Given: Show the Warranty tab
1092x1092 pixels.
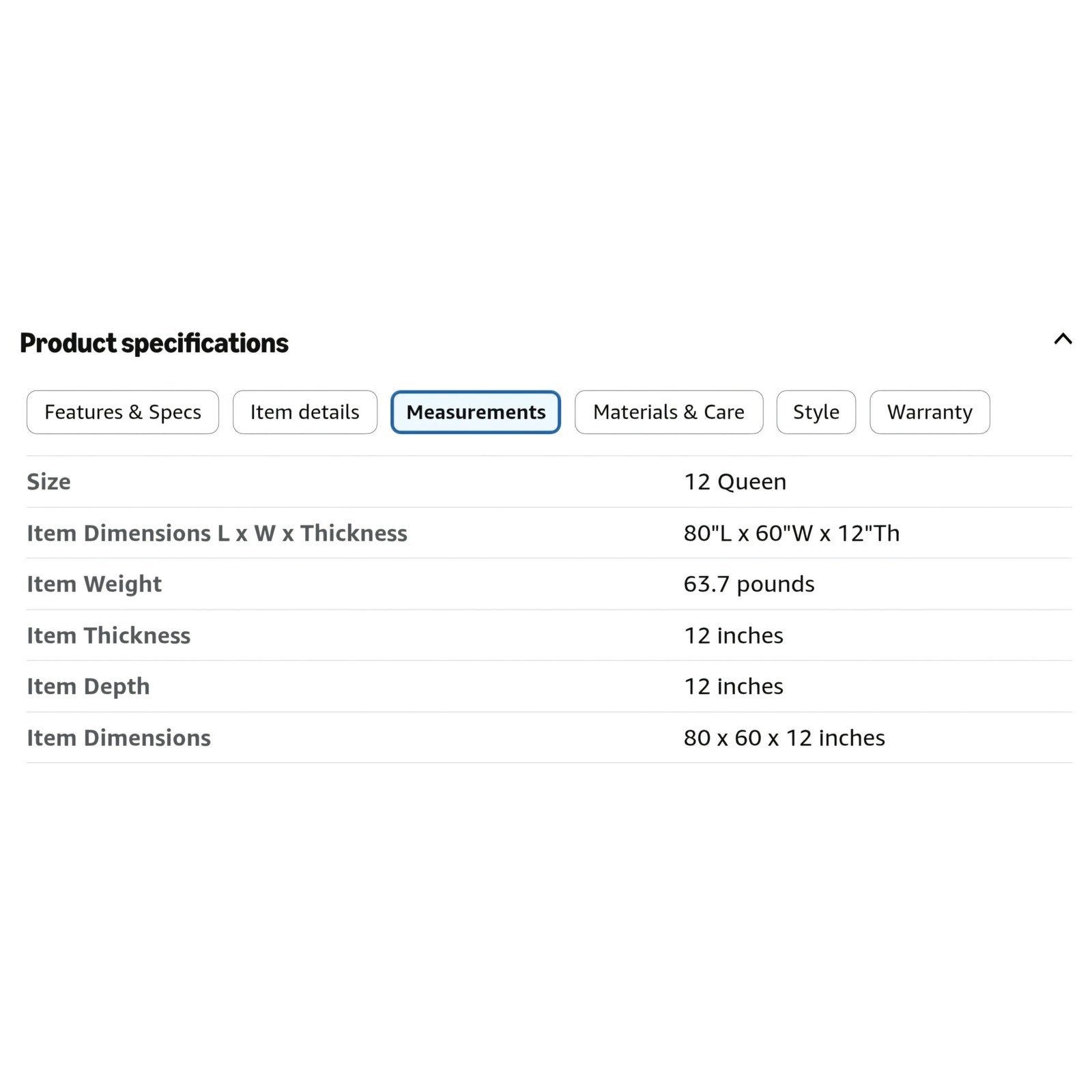Looking at the screenshot, I should click(930, 412).
